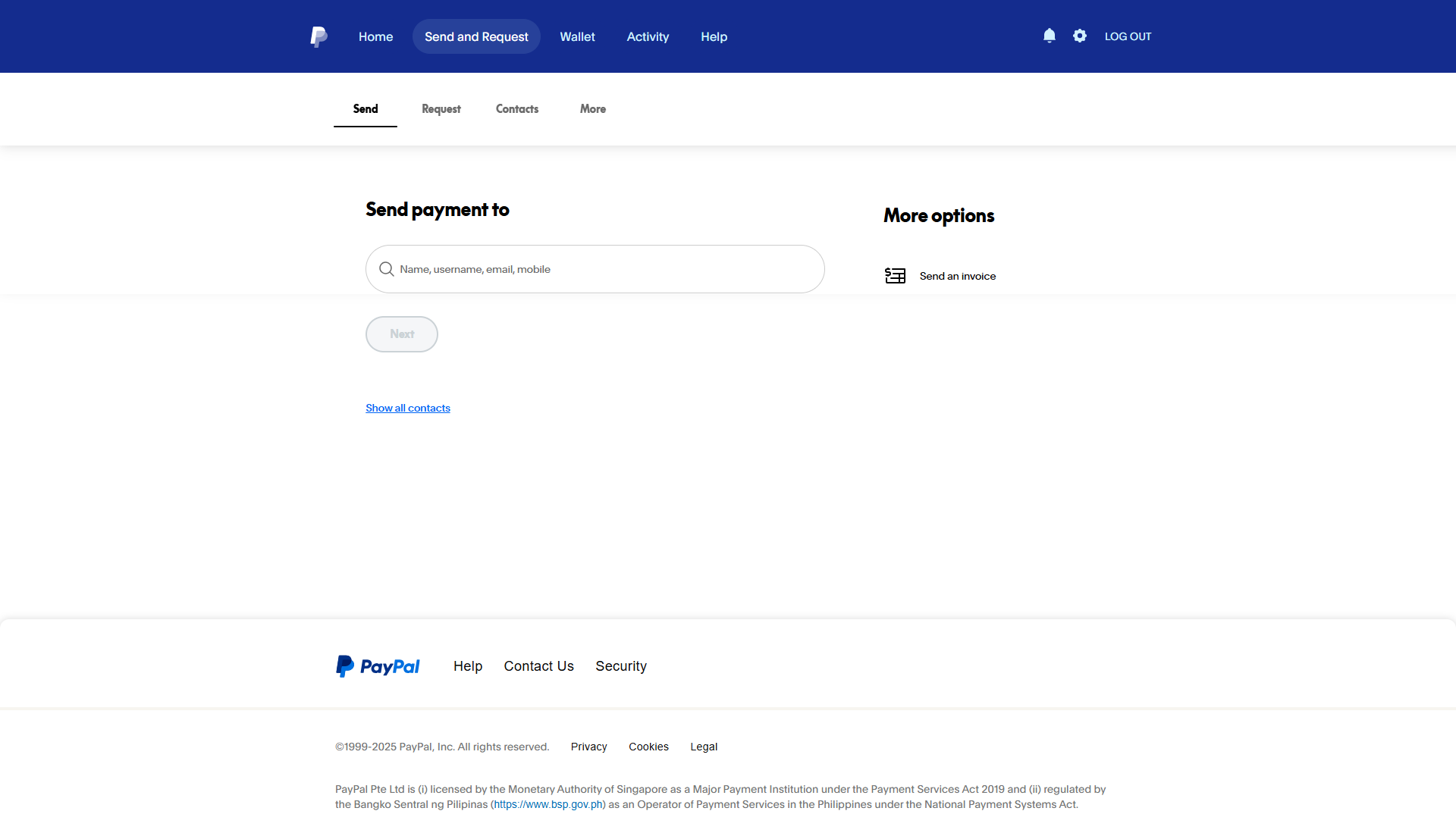
Task: Open the Wallet page
Action: click(x=577, y=36)
